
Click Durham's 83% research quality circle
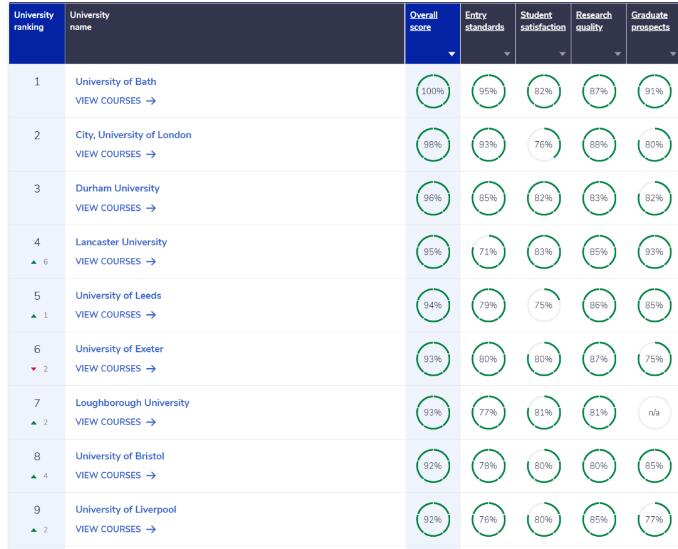point(599,198)
